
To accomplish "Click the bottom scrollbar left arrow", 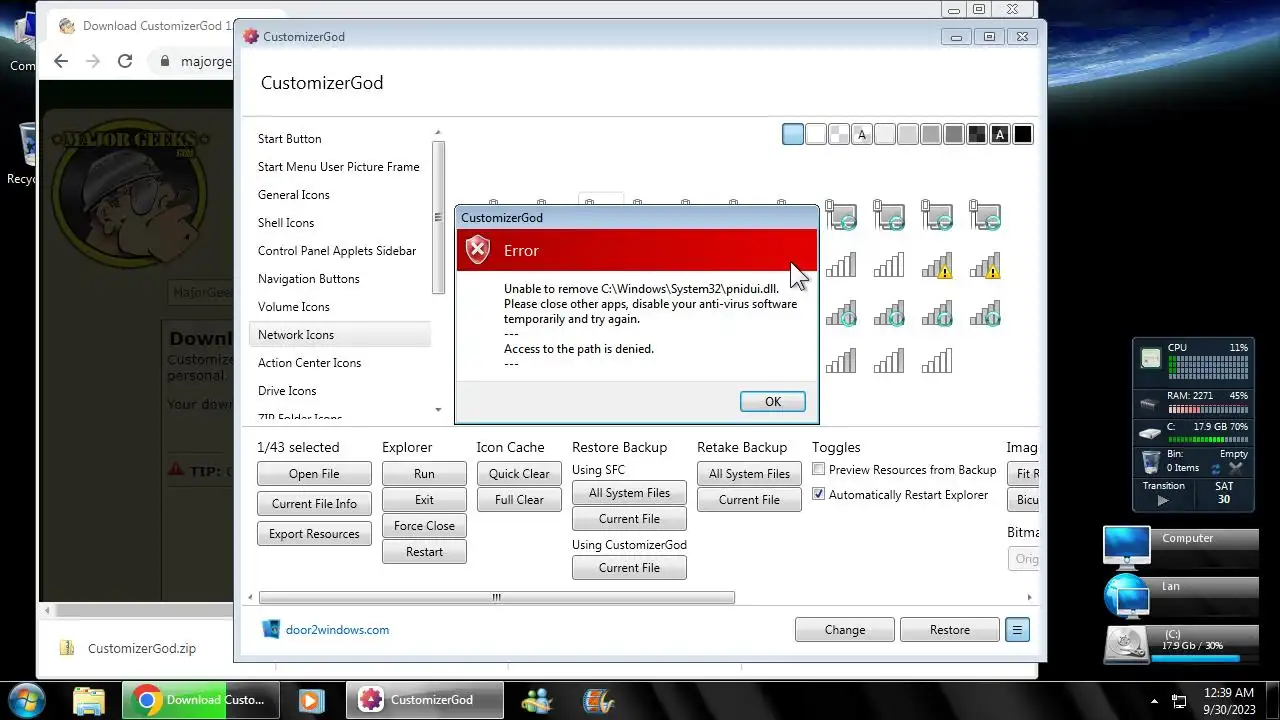I will coord(251,597).
